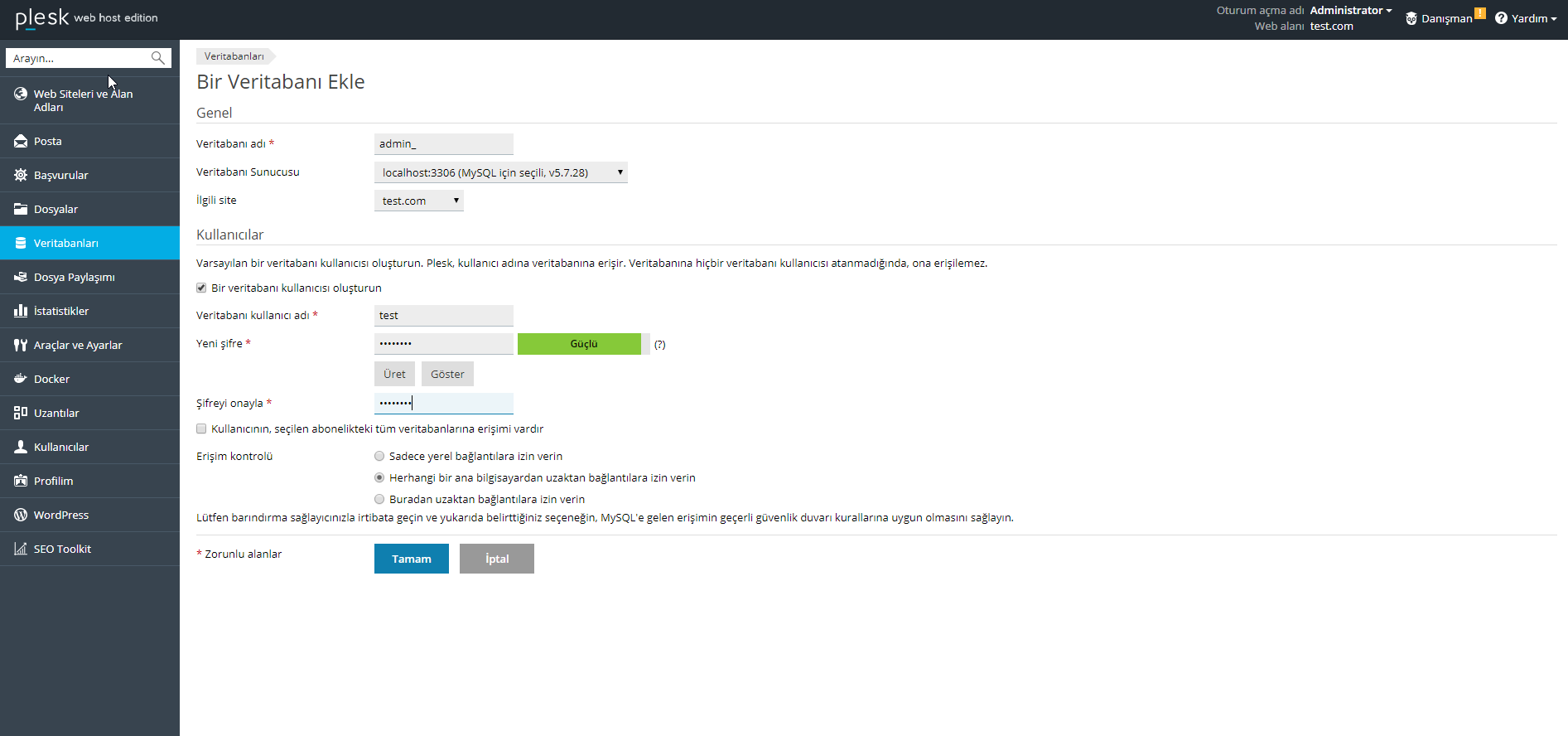Click the Dosya Paylaşımı icon
Screen dimensions: 1568x736
(x=21, y=277)
